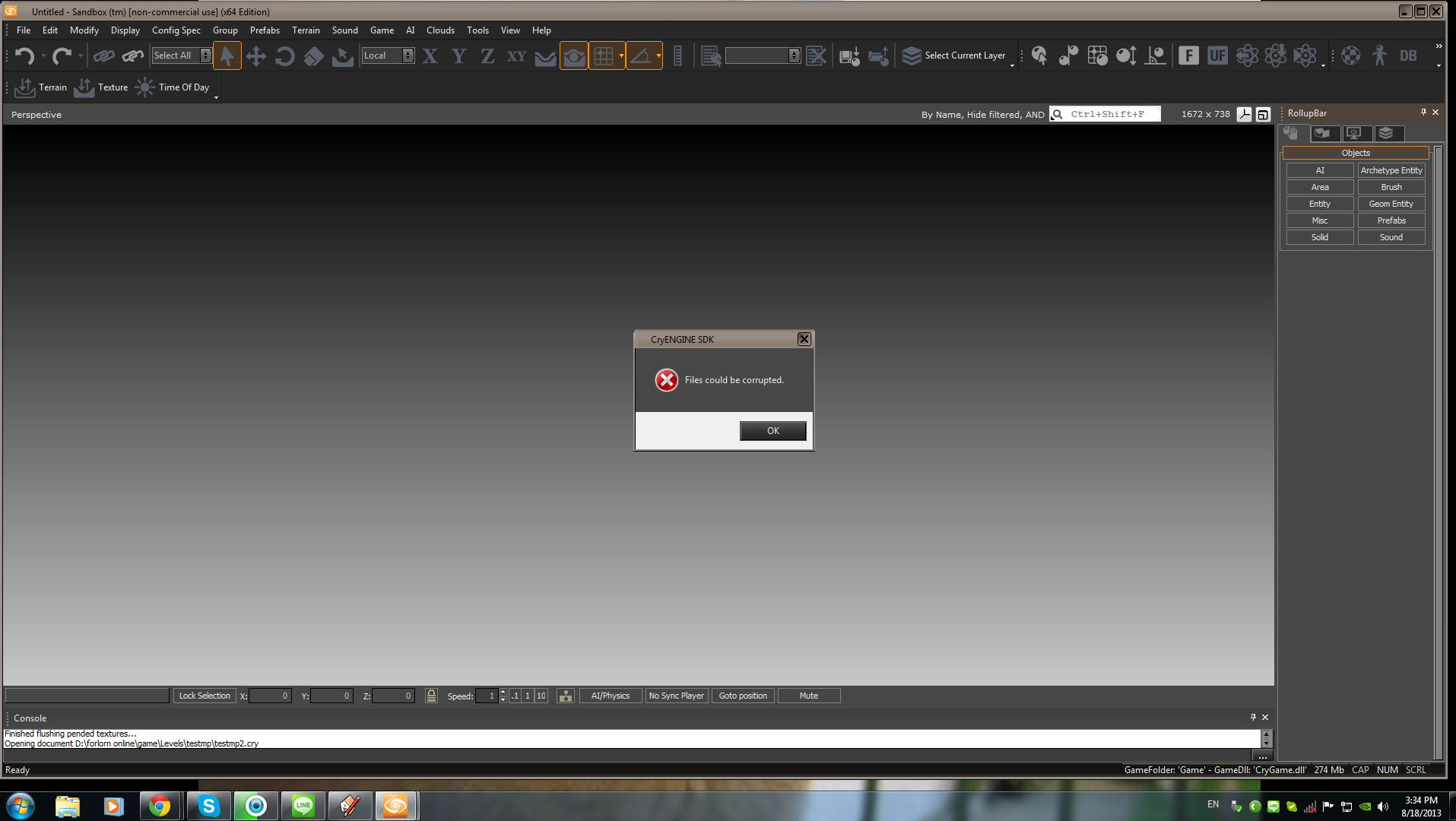Click the Ruler tool icon
The image size is (1456, 821).
click(x=678, y=55)
